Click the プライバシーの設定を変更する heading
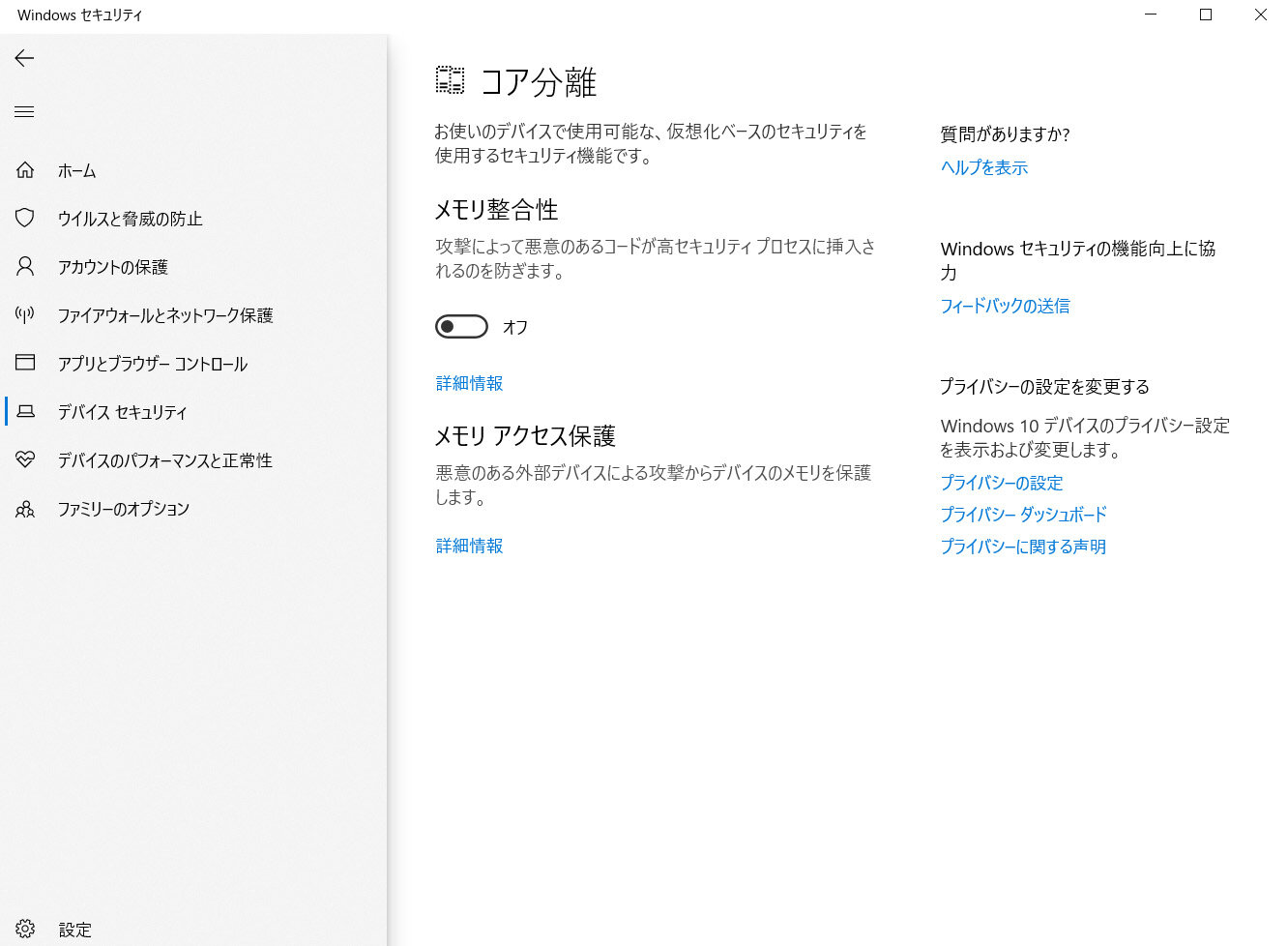1288x946 pixels. click(x=1045, y=387)
